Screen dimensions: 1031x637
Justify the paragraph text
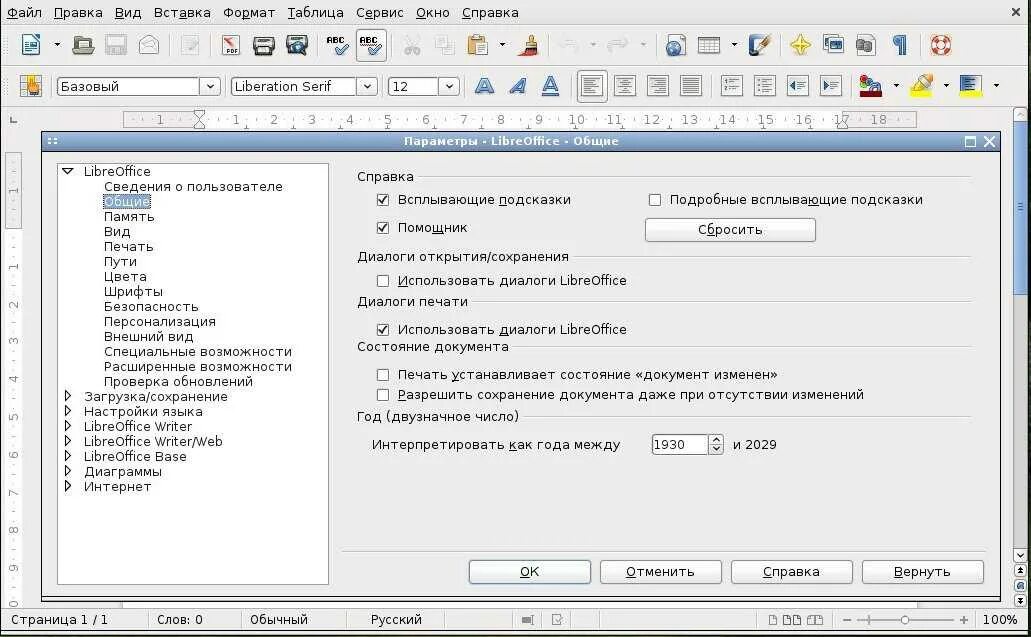tap(690, 86)
